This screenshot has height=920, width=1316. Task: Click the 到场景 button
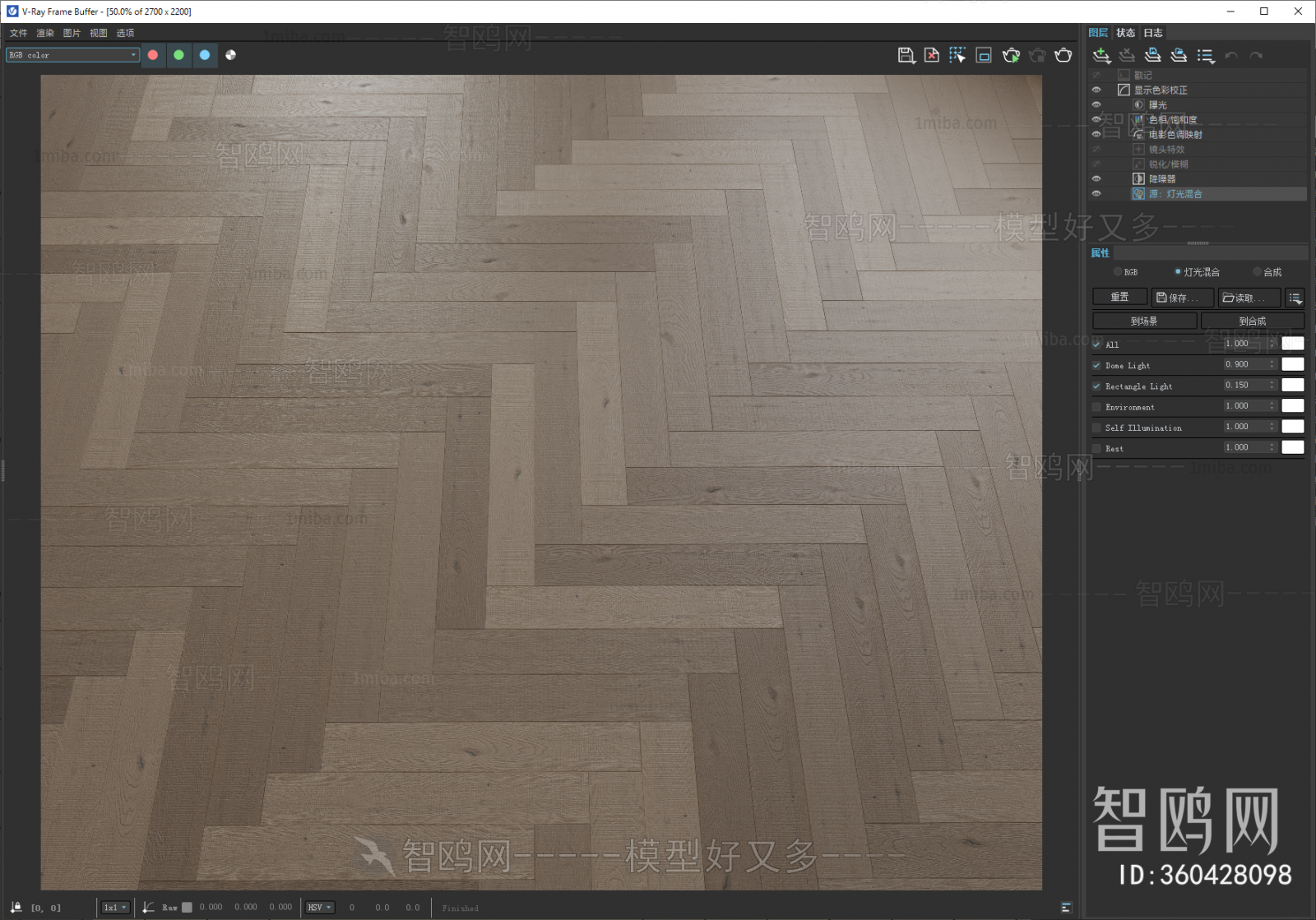click(1144, 321)
